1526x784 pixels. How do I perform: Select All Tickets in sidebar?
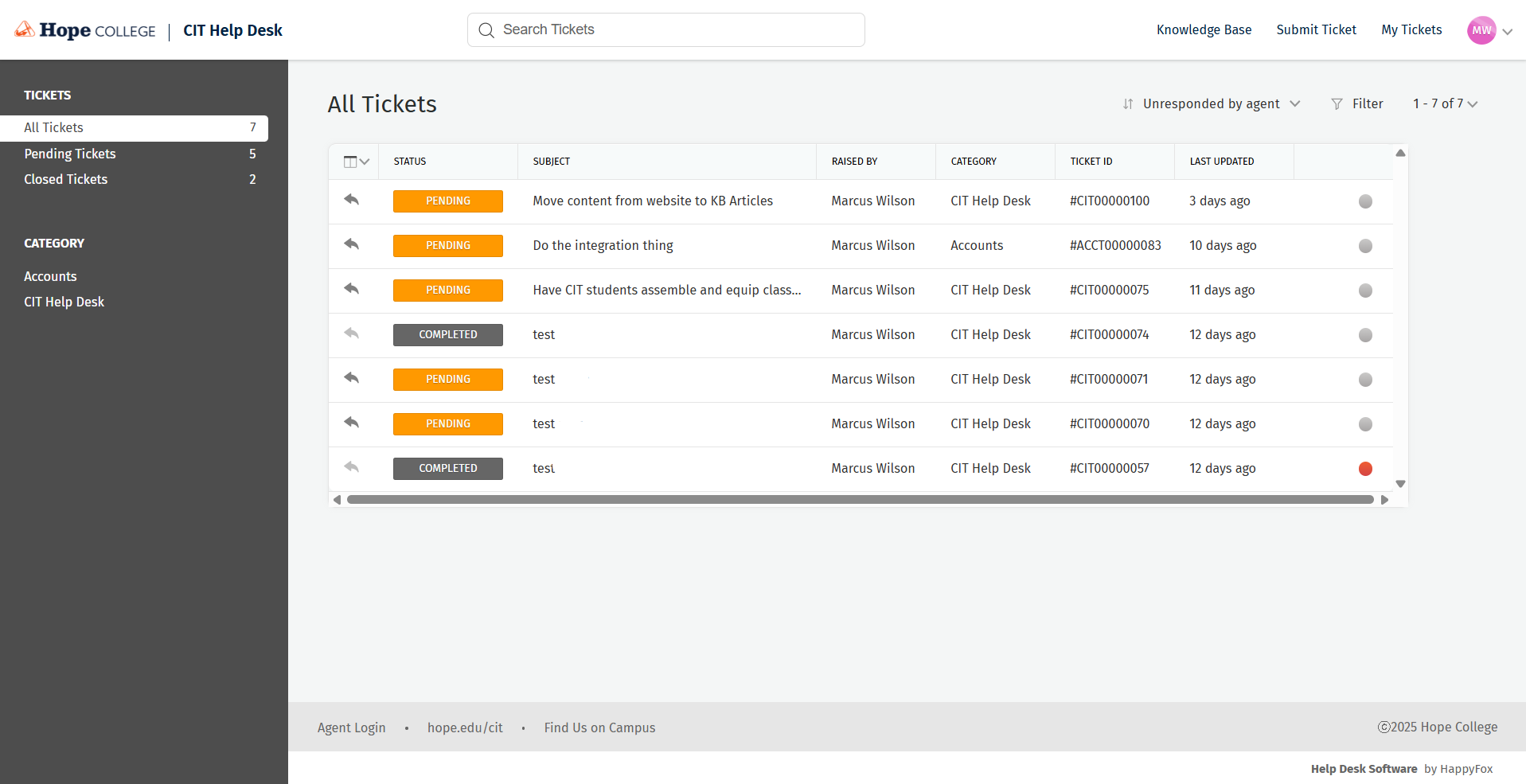pyautogui.click(x=134, y=128)
